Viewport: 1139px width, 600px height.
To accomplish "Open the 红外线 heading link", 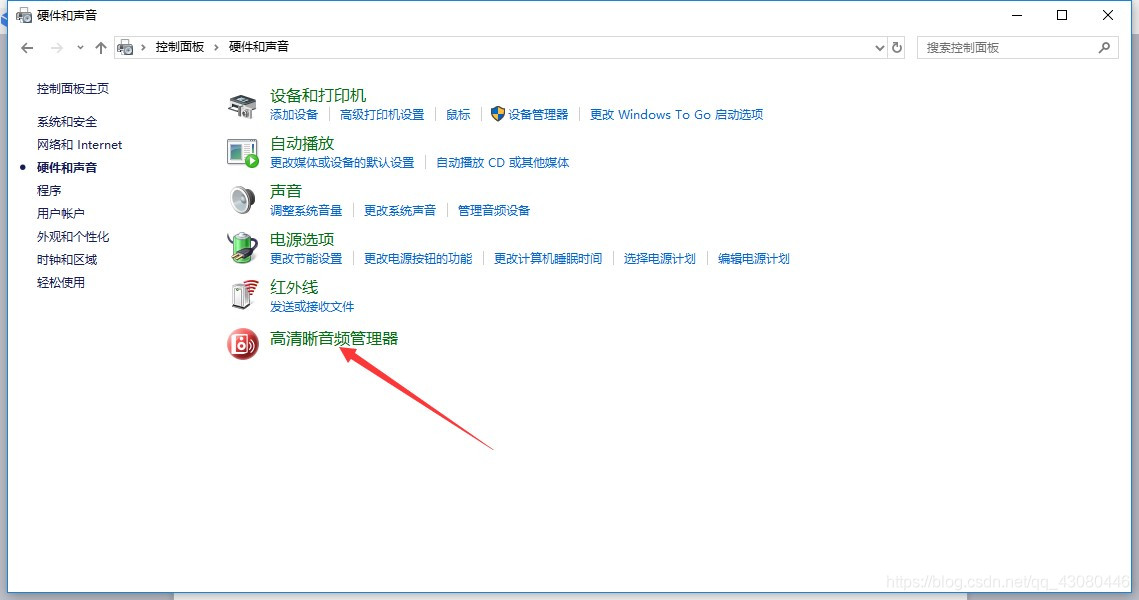I will (293, 287).
